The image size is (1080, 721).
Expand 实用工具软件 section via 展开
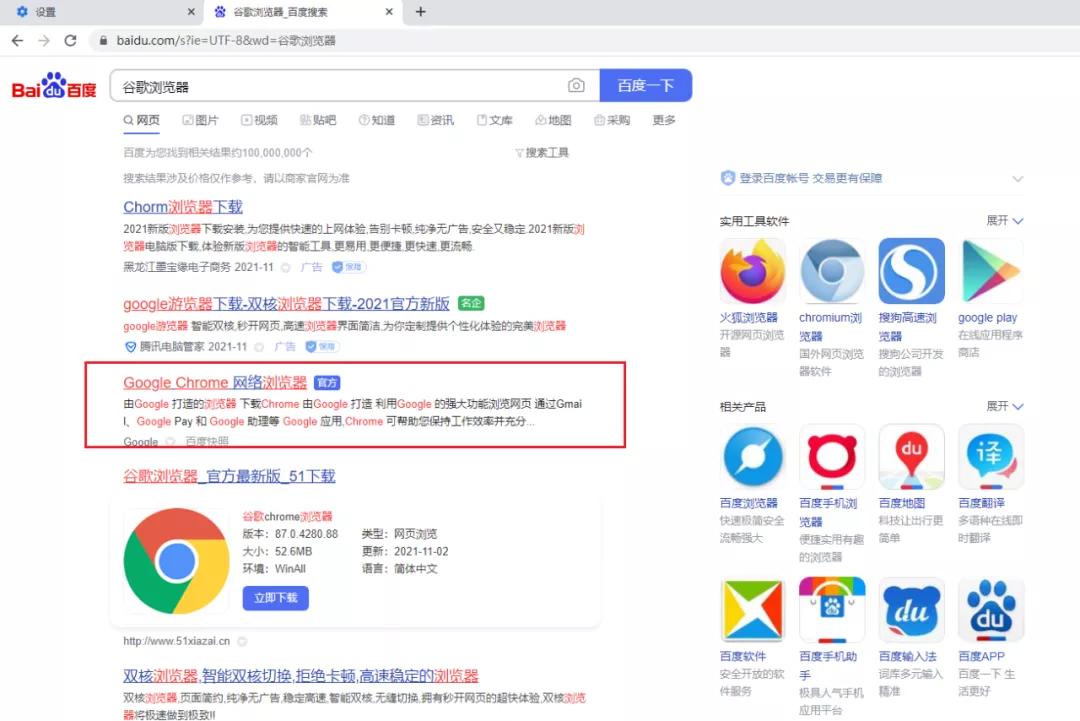pyautogui.click(x=1006, y=220)
